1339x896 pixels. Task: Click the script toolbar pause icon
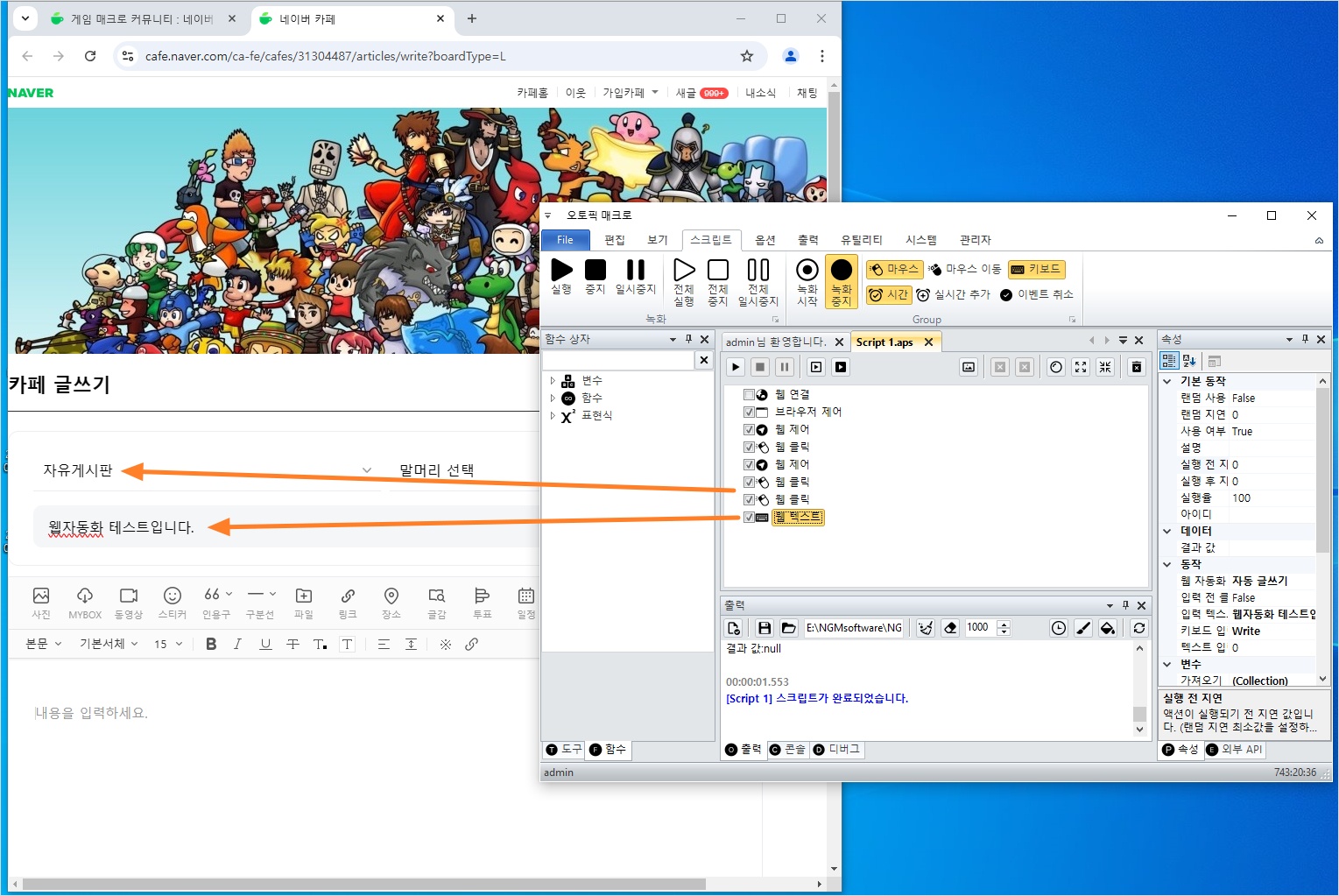785,367
